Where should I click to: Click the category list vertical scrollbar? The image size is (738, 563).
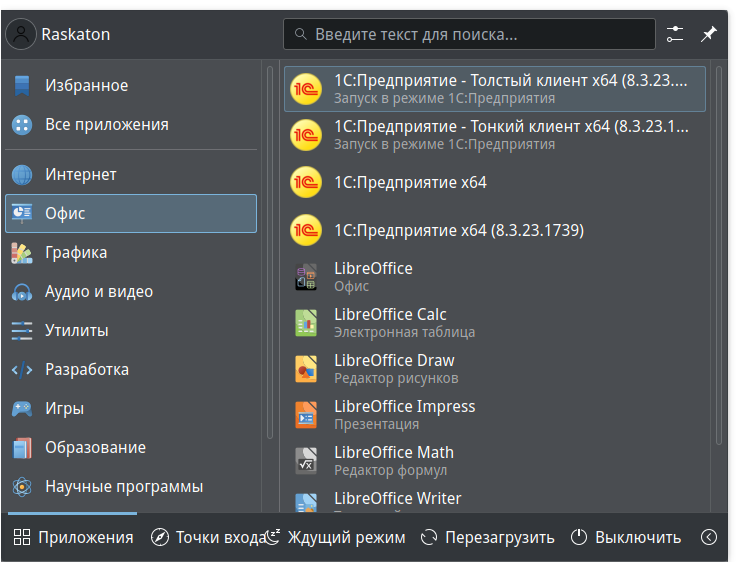(270, 252)
